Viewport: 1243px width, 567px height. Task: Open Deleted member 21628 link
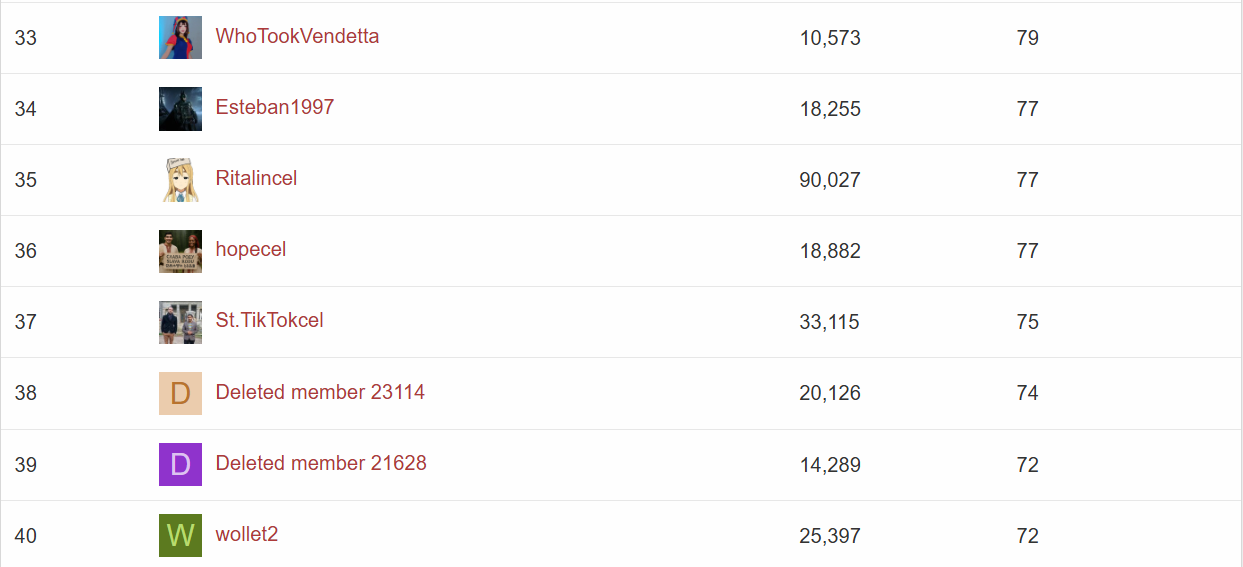[x=321, y=463]
